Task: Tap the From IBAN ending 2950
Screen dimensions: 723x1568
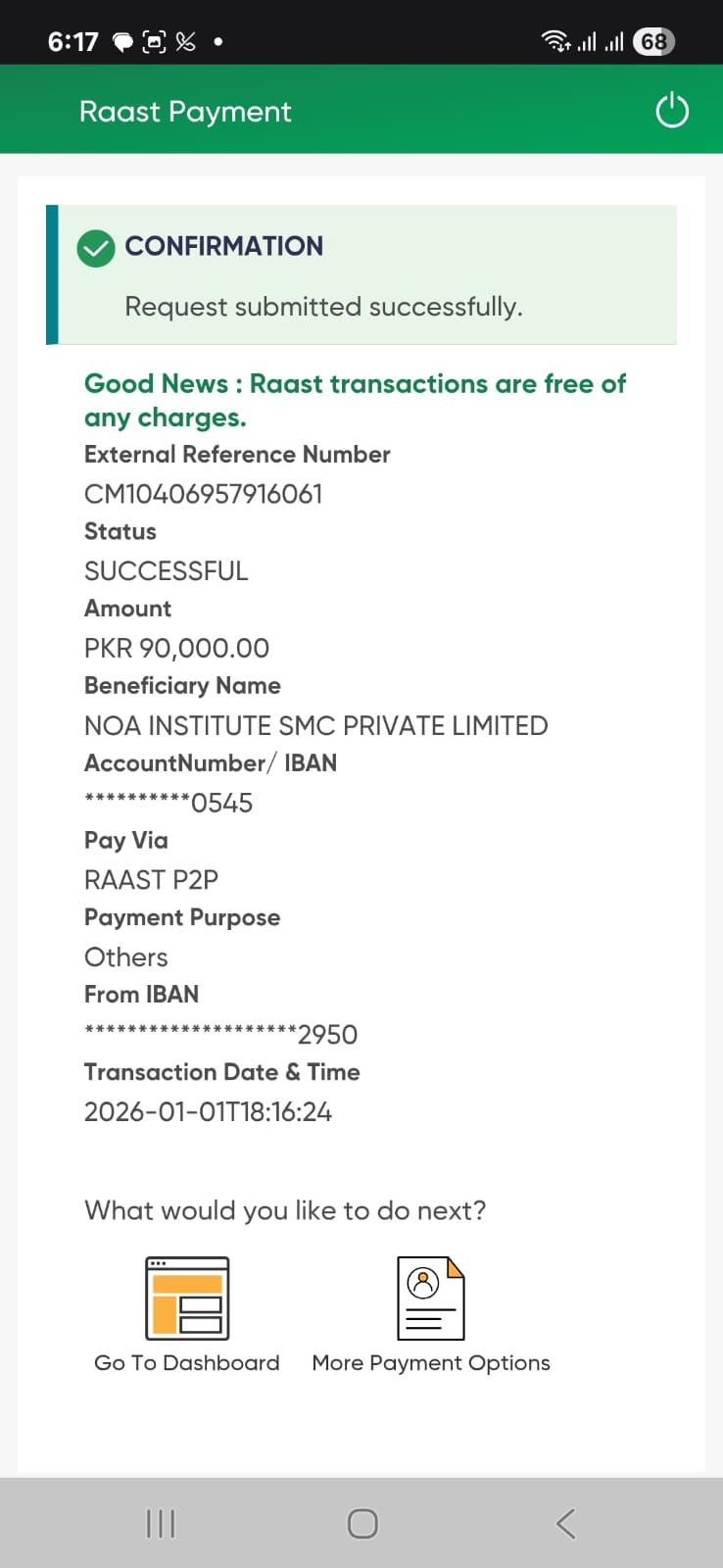Action: 220,1034
